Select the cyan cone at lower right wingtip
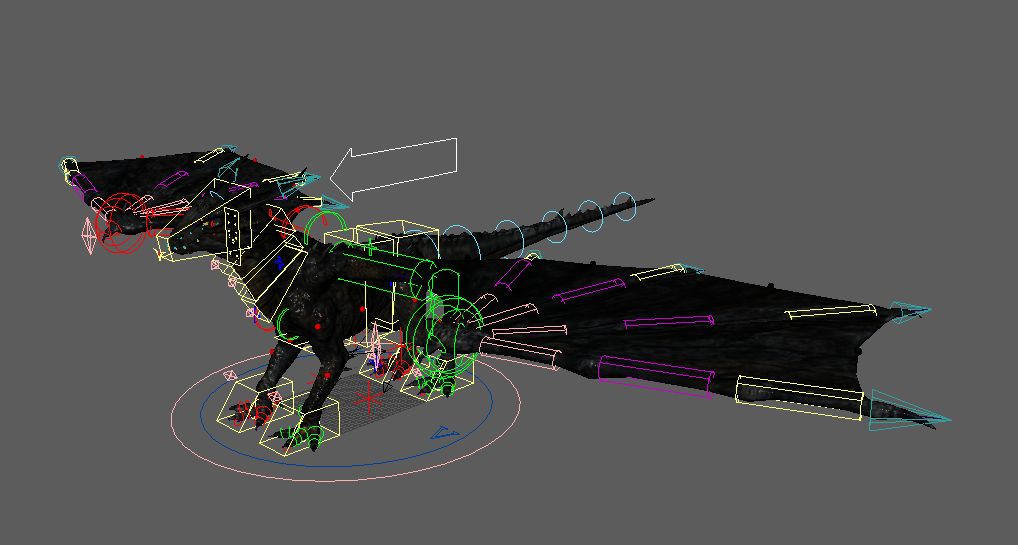Image resolution: width=1018 pixels, height=545 pixels. pos(909,411)
